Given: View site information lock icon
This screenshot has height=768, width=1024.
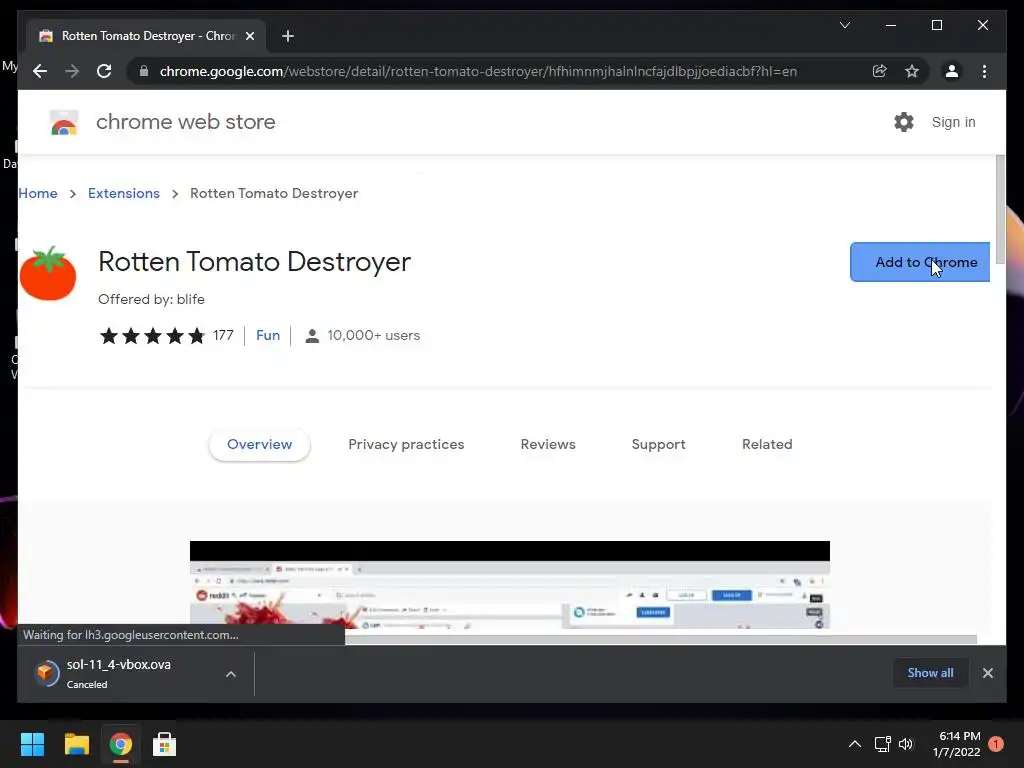Looking at the screenshot, I should [x=144, y=71].
